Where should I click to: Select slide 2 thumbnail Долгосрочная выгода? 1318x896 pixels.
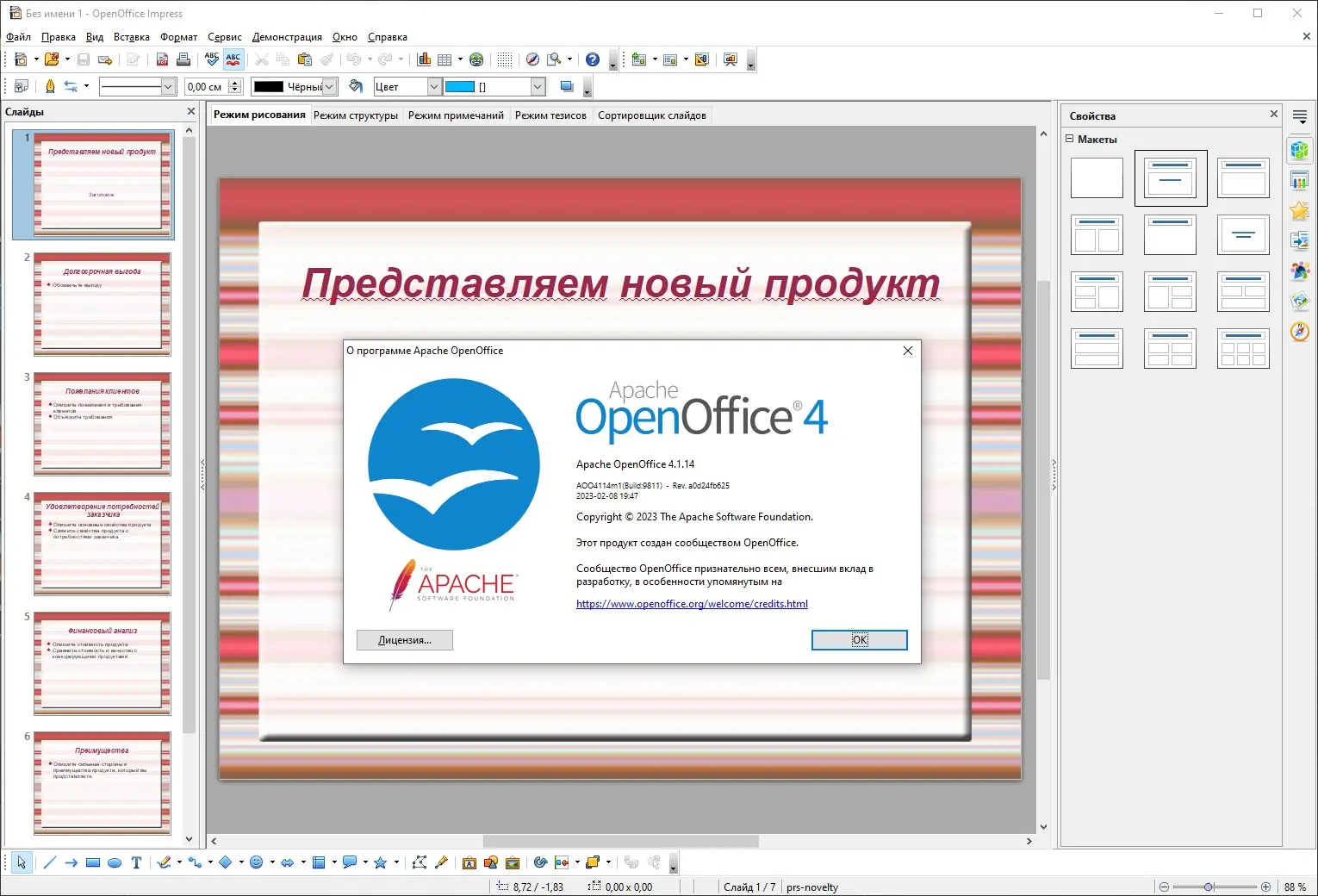(103, 304)
